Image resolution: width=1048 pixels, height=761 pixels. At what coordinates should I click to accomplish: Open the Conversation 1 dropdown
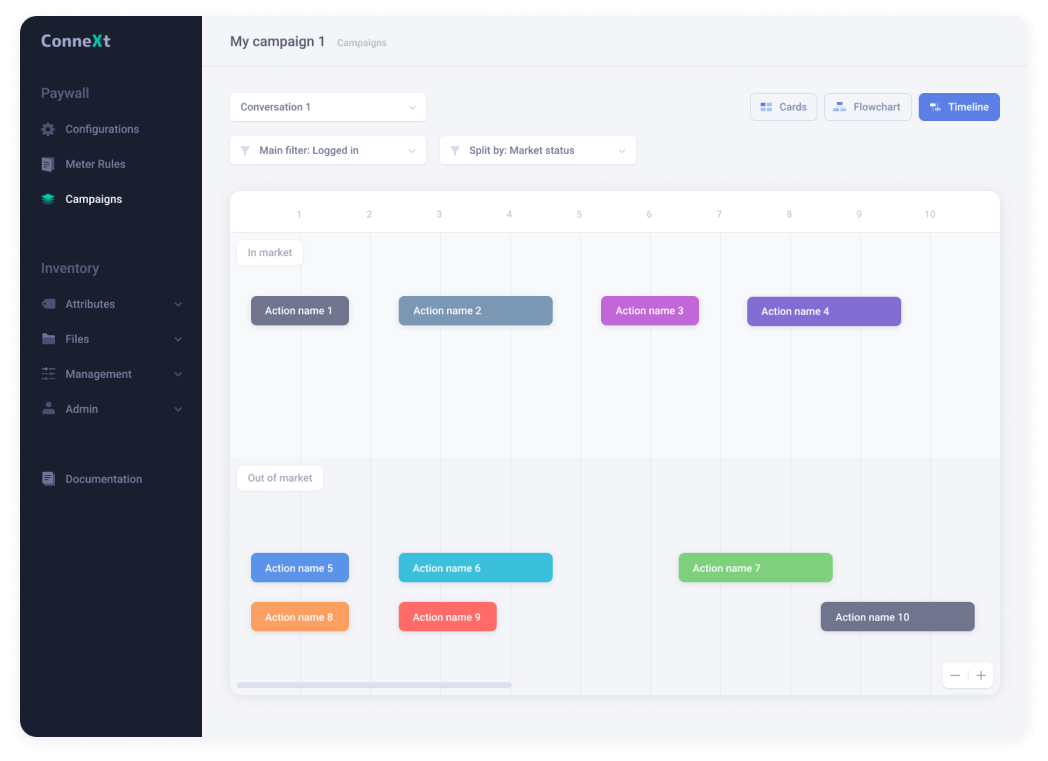pyautogui.click(x=327, y=107)
